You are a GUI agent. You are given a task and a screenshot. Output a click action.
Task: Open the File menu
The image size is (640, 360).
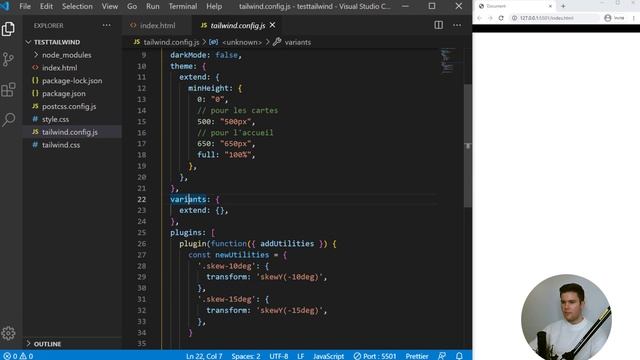25,6
